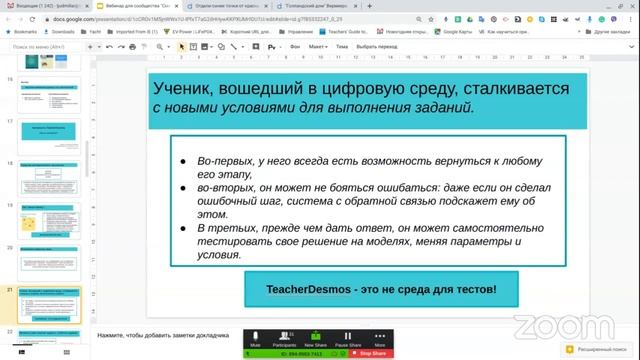
Task: Add a new slide with the plus button
Action: click(90, 47)
